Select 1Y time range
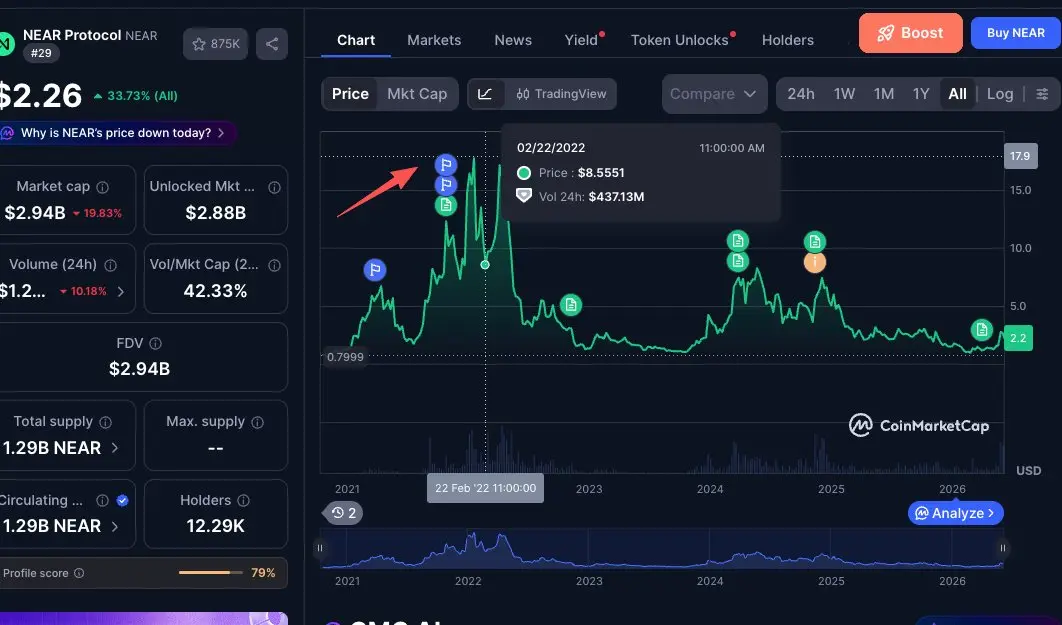Viewport: 1062px width, 625px height. (920, 94)
